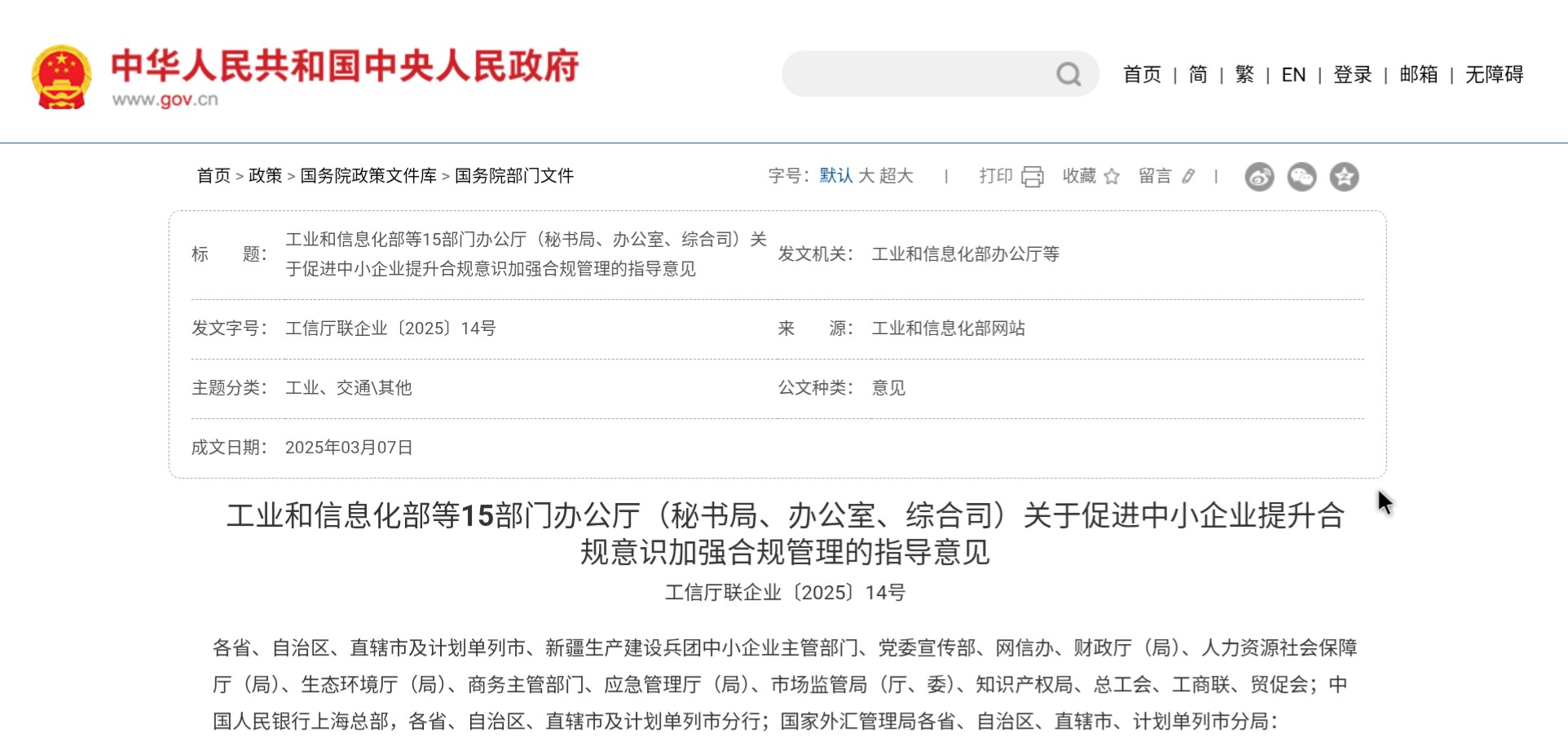Open the 邮箱 mailbox link
The width and height of the screenshot is (1568, 750).
coord(1419,75)
